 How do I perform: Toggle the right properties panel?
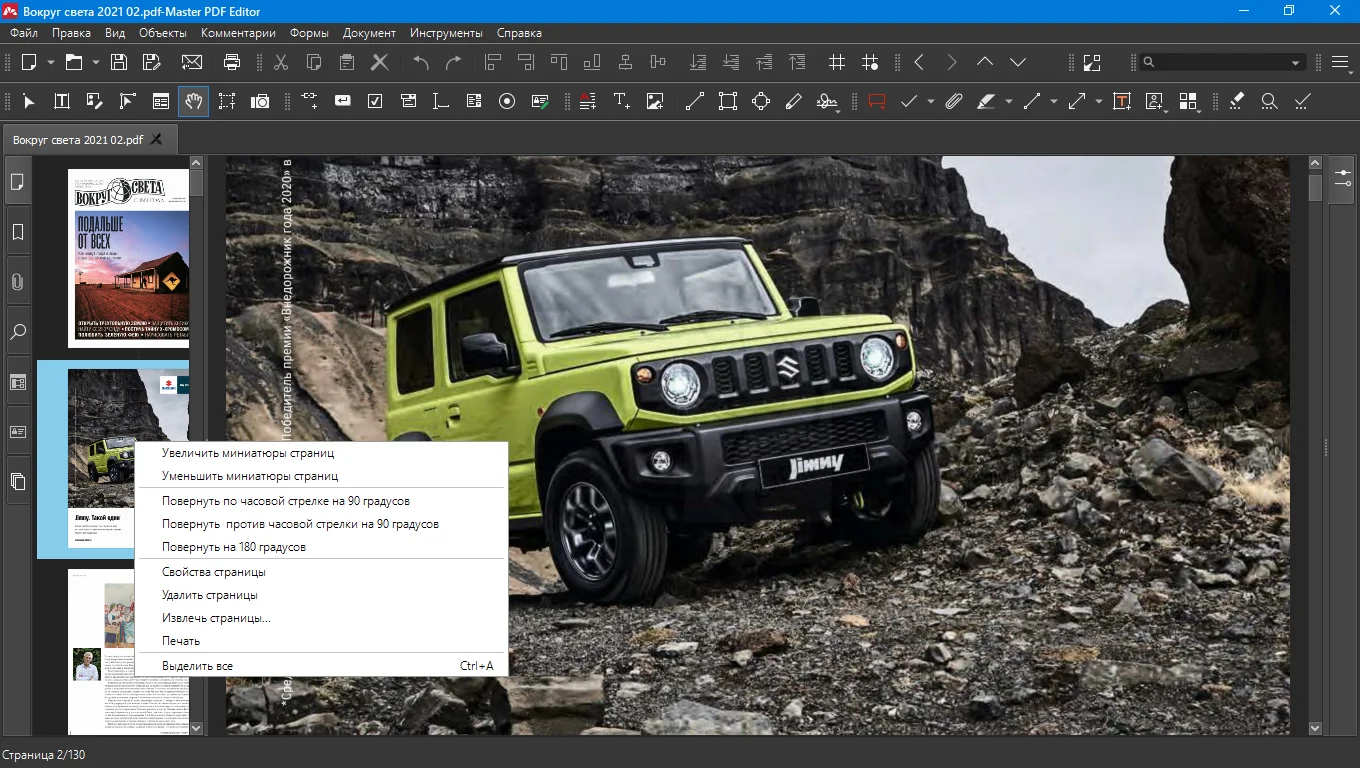coord(1341,180)
